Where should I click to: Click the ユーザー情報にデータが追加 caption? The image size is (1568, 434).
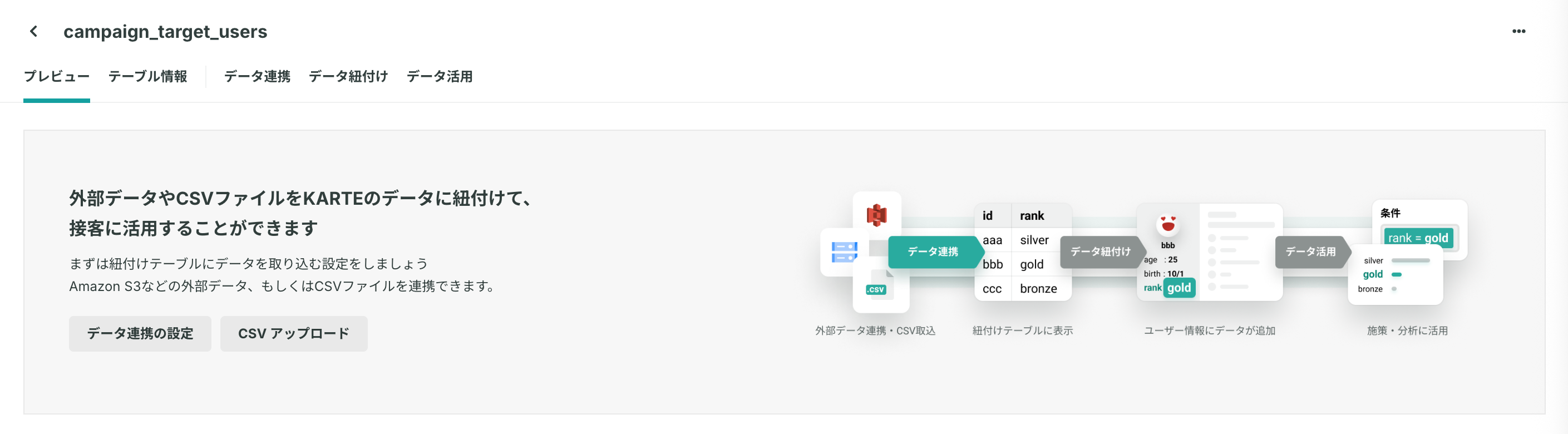[x=1210, y=331]
